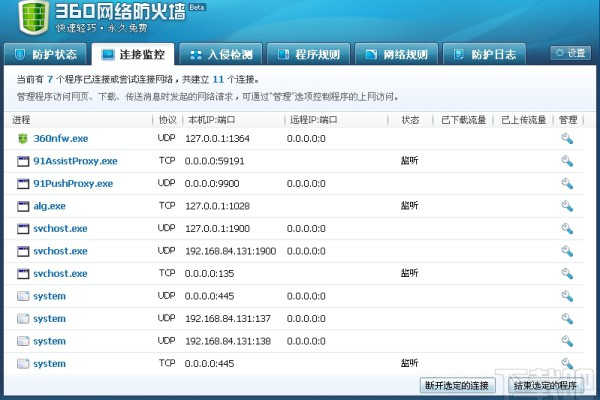Open the manage icon for 91AssistProxy.exe
The width and height of the screenshot is (600, 400).
click(567, 161)
